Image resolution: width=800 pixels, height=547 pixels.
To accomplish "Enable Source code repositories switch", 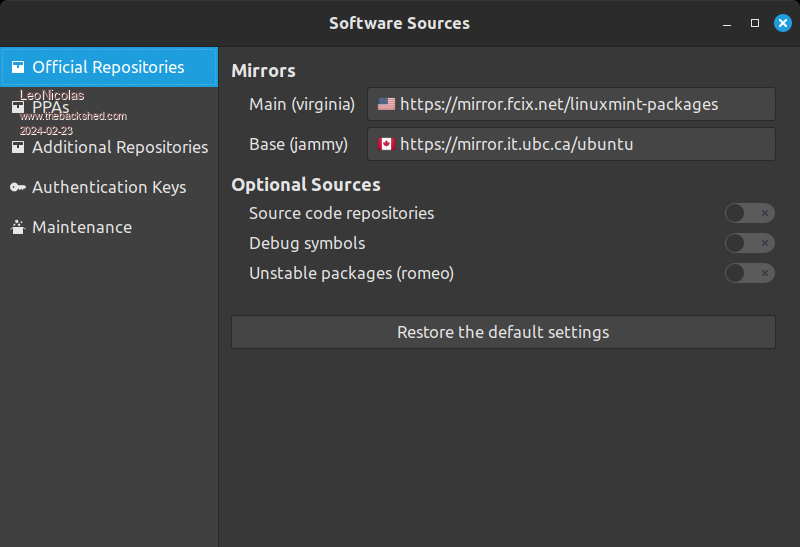I will [749, 213].
